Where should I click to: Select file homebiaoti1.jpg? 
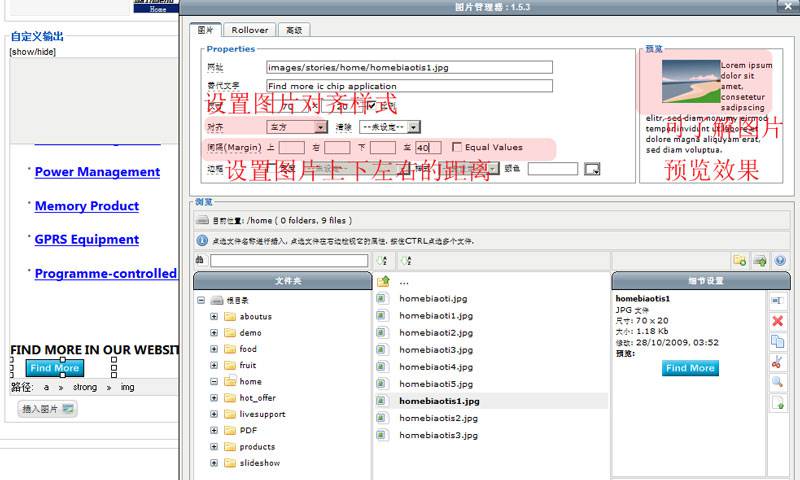tap(436, 316)
